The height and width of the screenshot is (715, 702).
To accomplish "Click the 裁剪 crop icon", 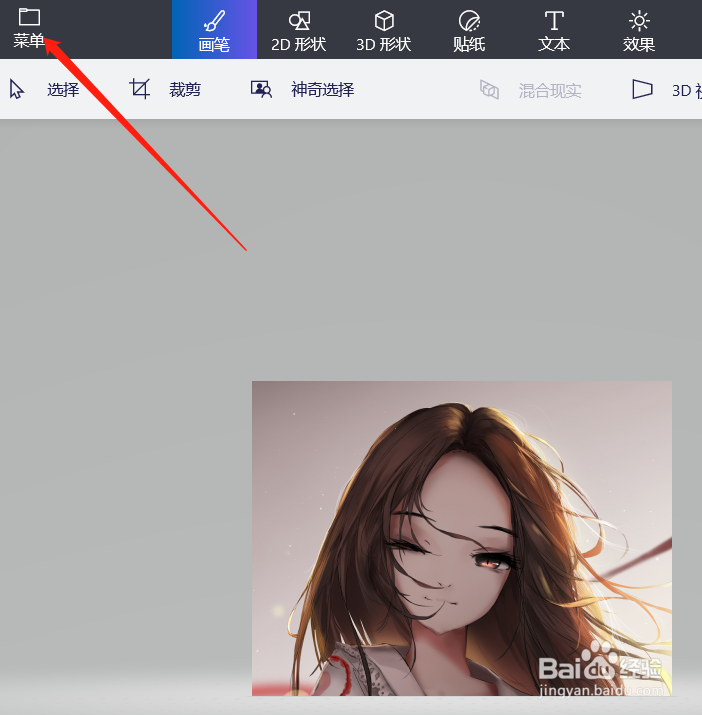I will coord(140,88).
